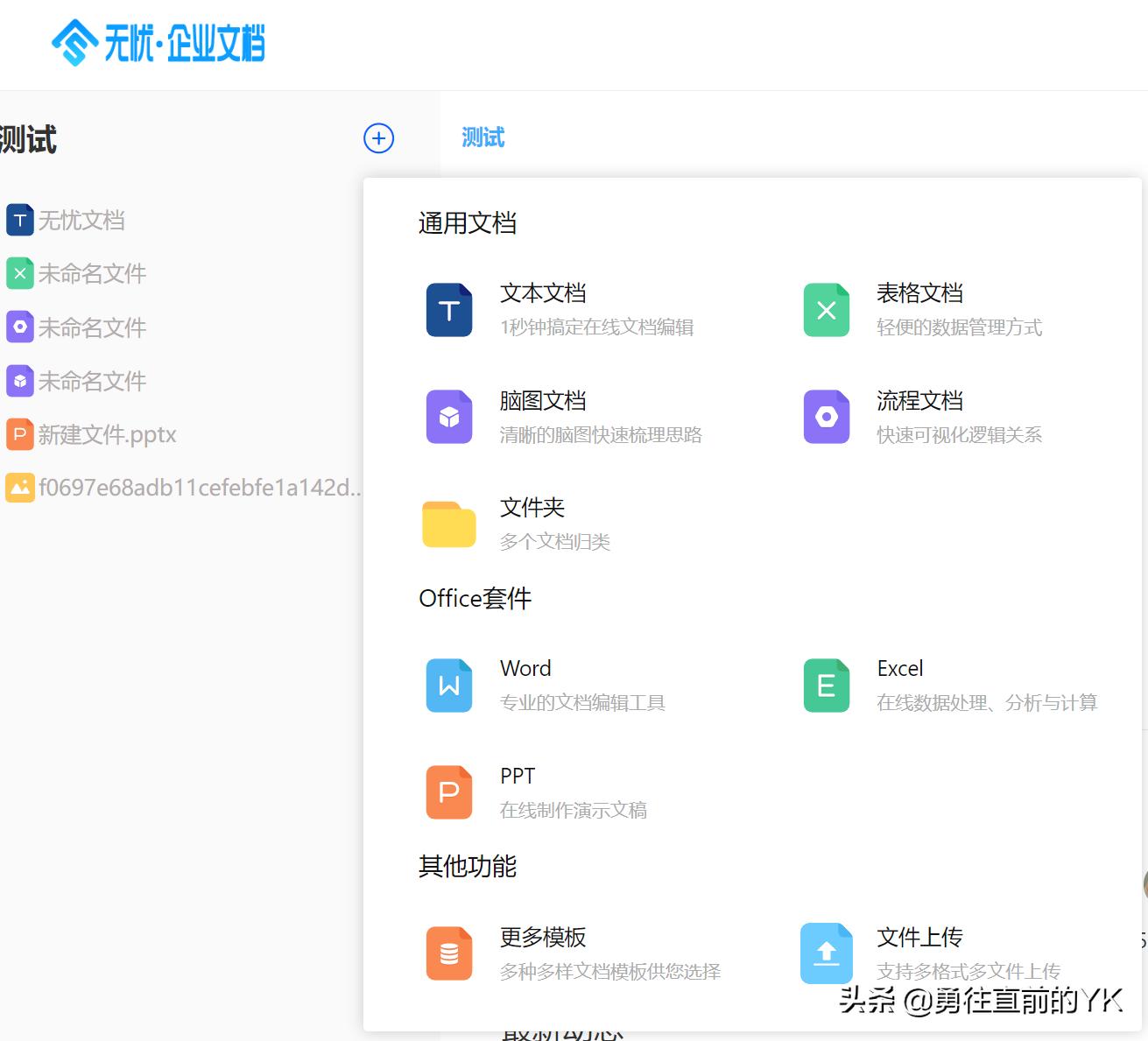Select the 脑图文档 menu entry label

click(543, 401)
